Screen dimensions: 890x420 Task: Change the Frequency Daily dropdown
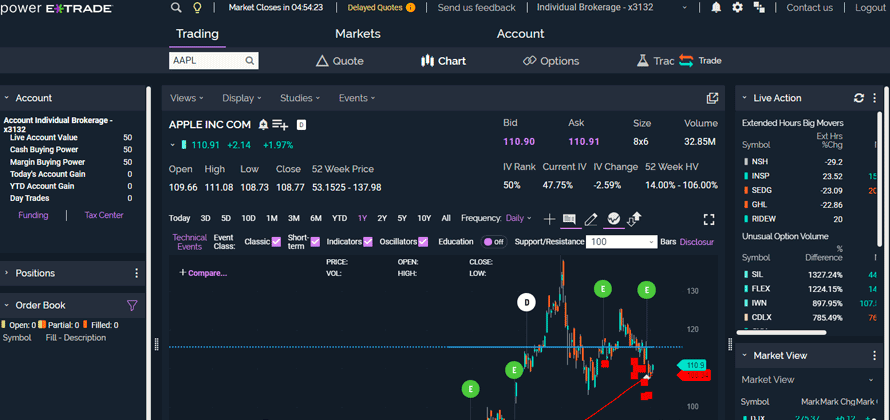[x=519, y=218]
